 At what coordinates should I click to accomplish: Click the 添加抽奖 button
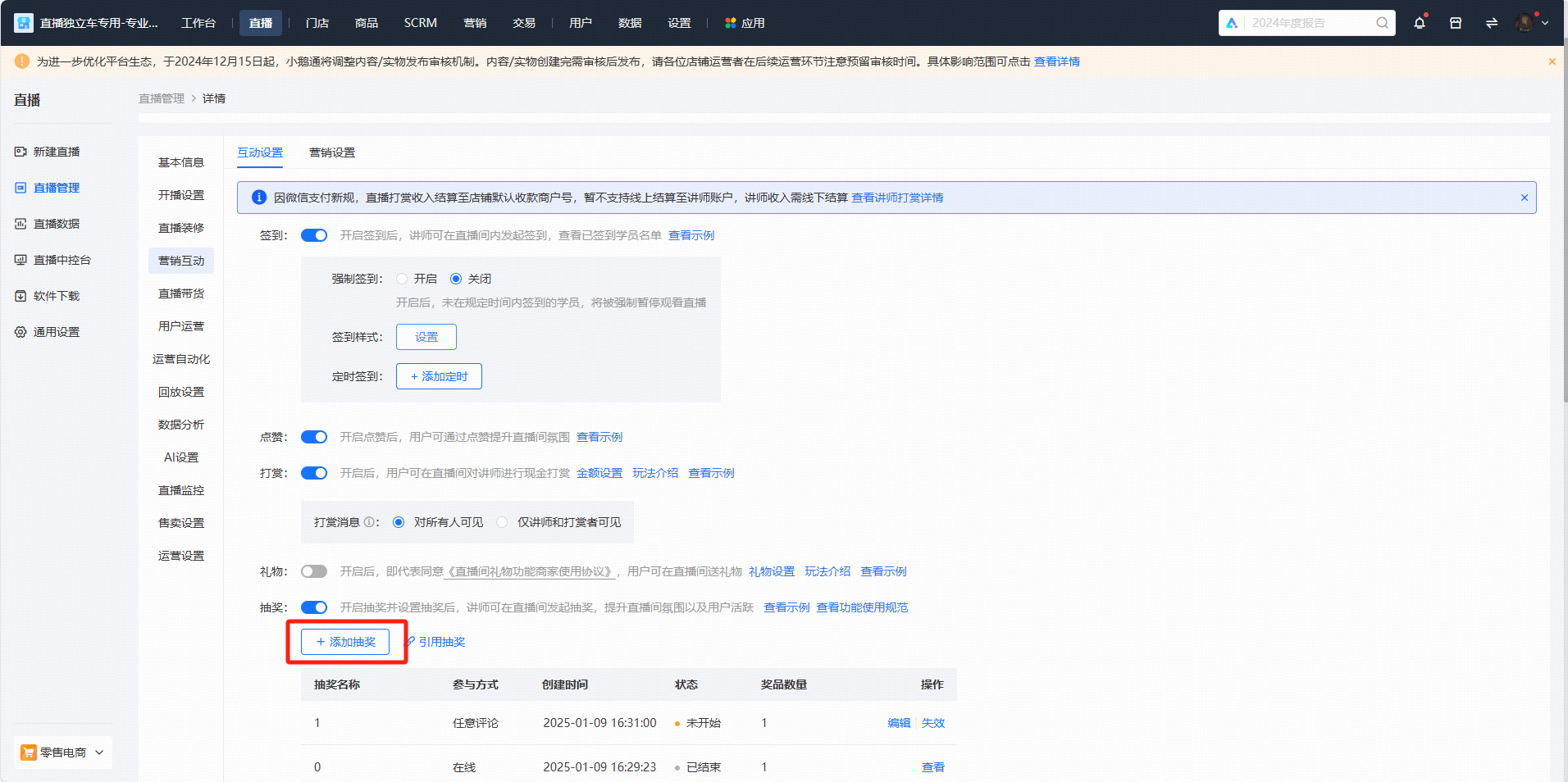[345, 642]
